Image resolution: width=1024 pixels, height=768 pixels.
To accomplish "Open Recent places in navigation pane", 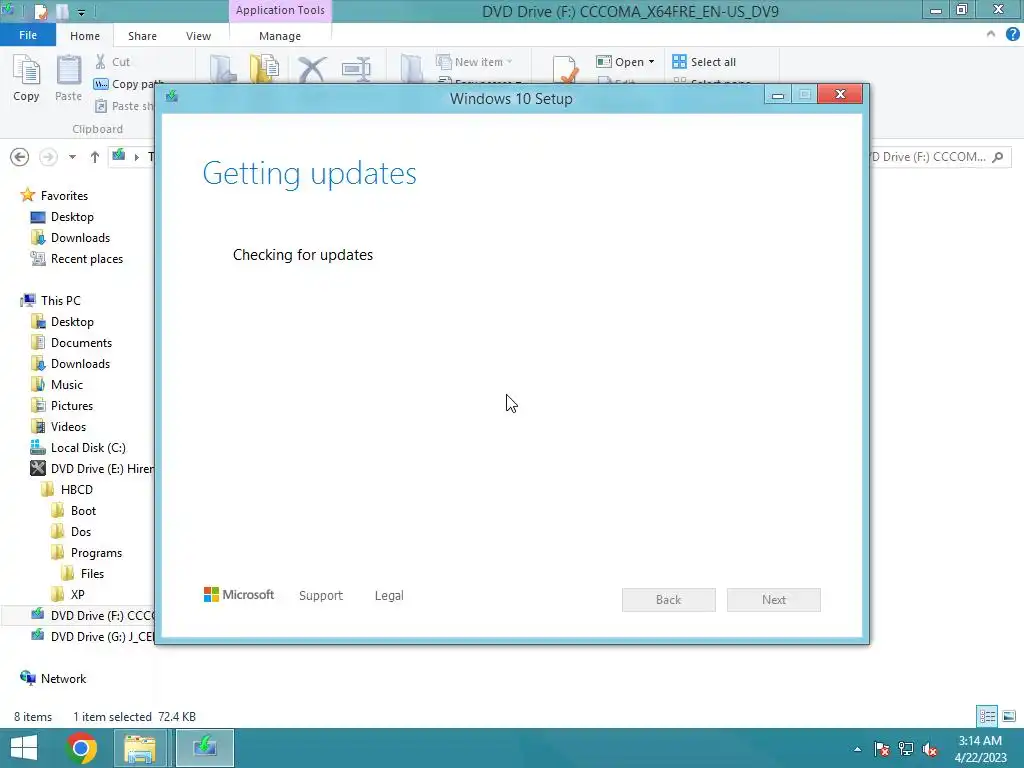I will pyautogui.click(x=87, y=259).
